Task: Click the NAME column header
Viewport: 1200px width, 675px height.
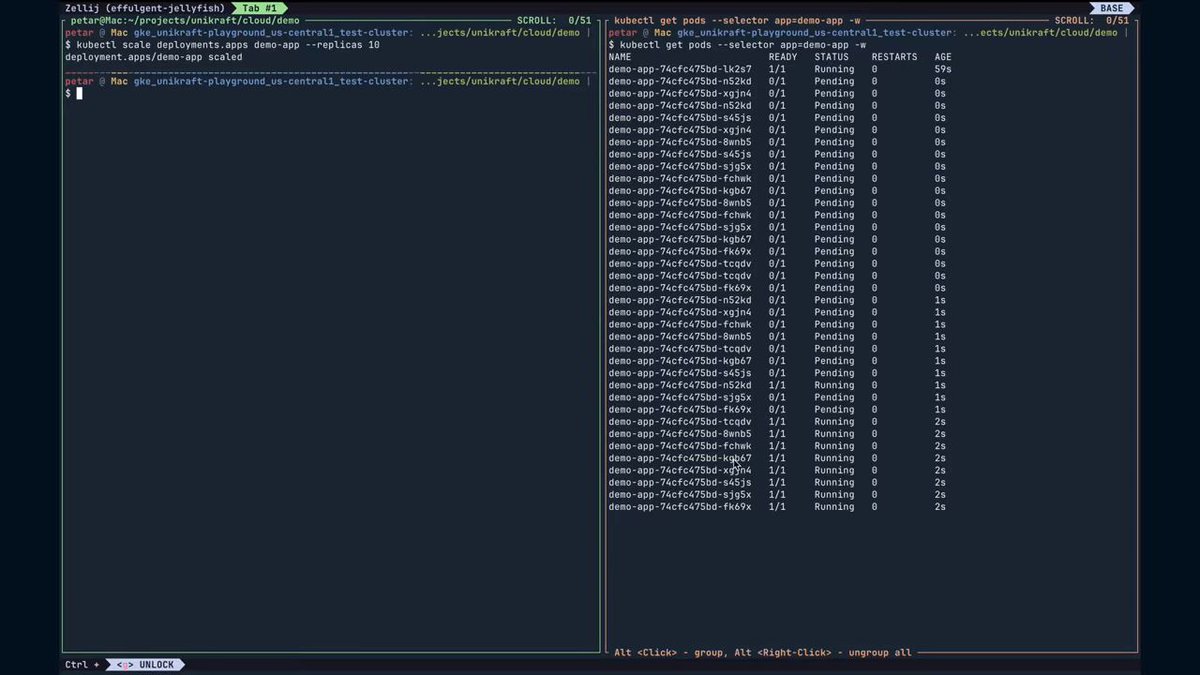Action: tap(620, 57)
